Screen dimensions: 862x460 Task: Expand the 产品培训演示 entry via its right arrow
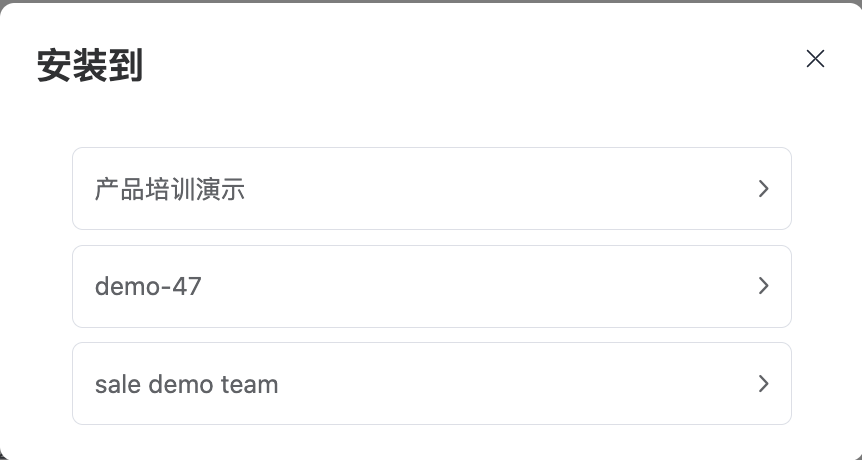coord(763,189)
